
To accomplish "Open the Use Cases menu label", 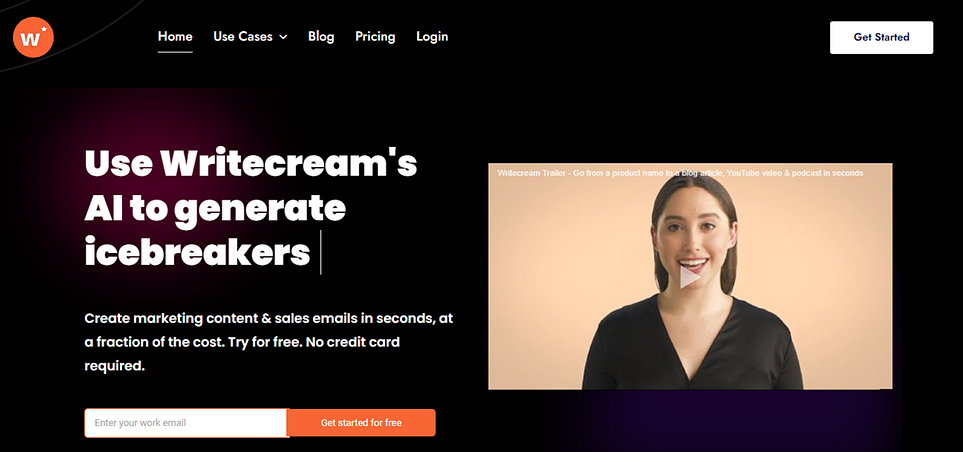I will click(x=243, y=37).
